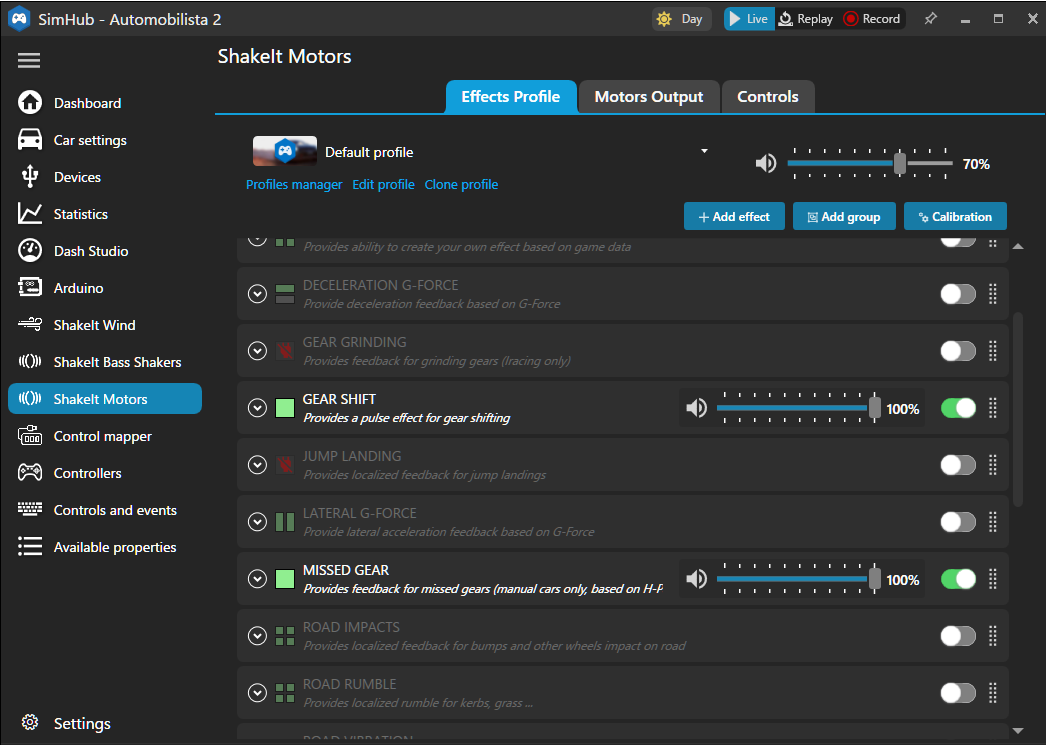This screenshot has width=1046, height=745.
Task: Expand the Lateral G-Force settings
Action: [257, 522]
